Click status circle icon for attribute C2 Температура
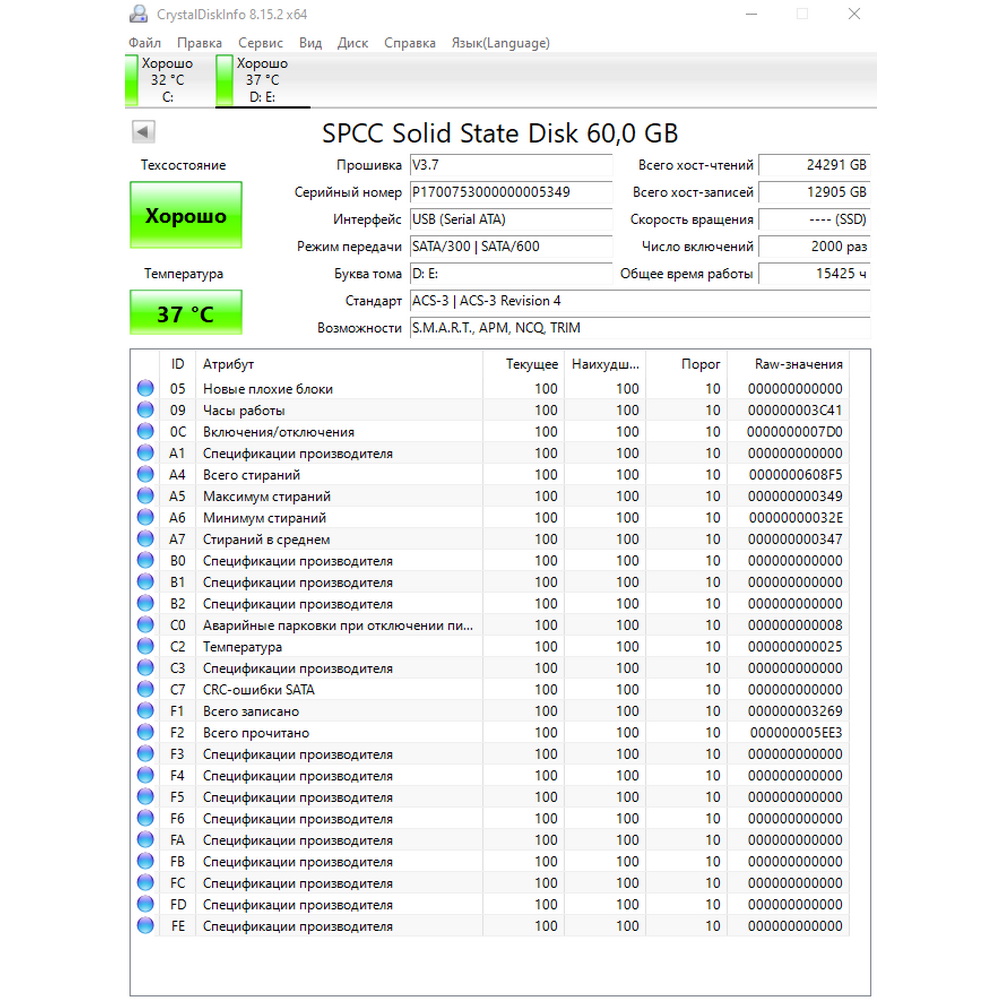1000x1000 pixels. (145, 646)
